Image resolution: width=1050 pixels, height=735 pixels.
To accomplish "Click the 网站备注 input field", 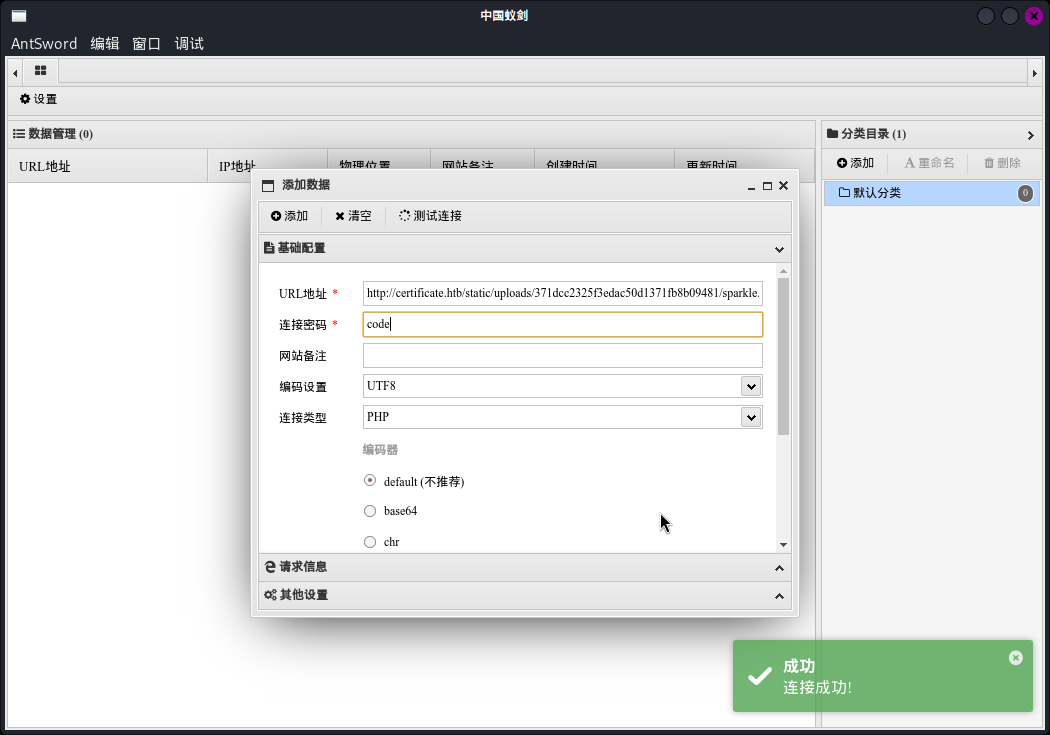I will pos(562,355).
